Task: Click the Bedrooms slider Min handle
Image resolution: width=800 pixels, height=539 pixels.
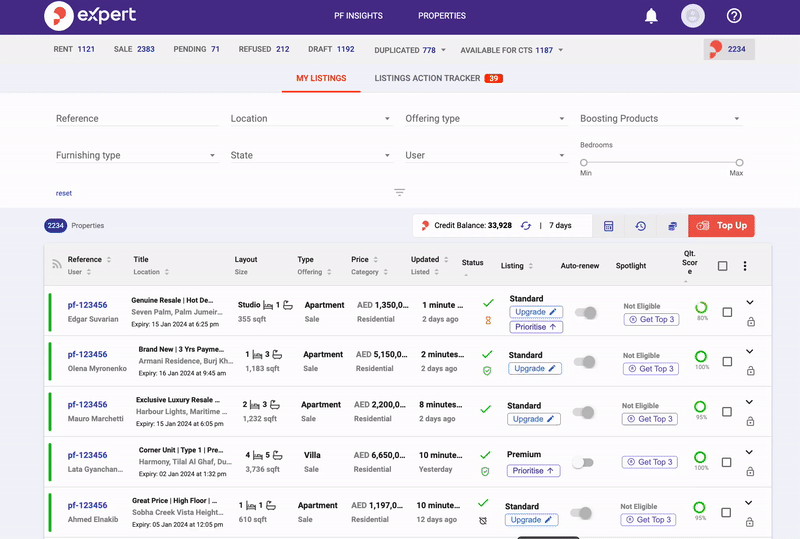Action: (584, 162)
